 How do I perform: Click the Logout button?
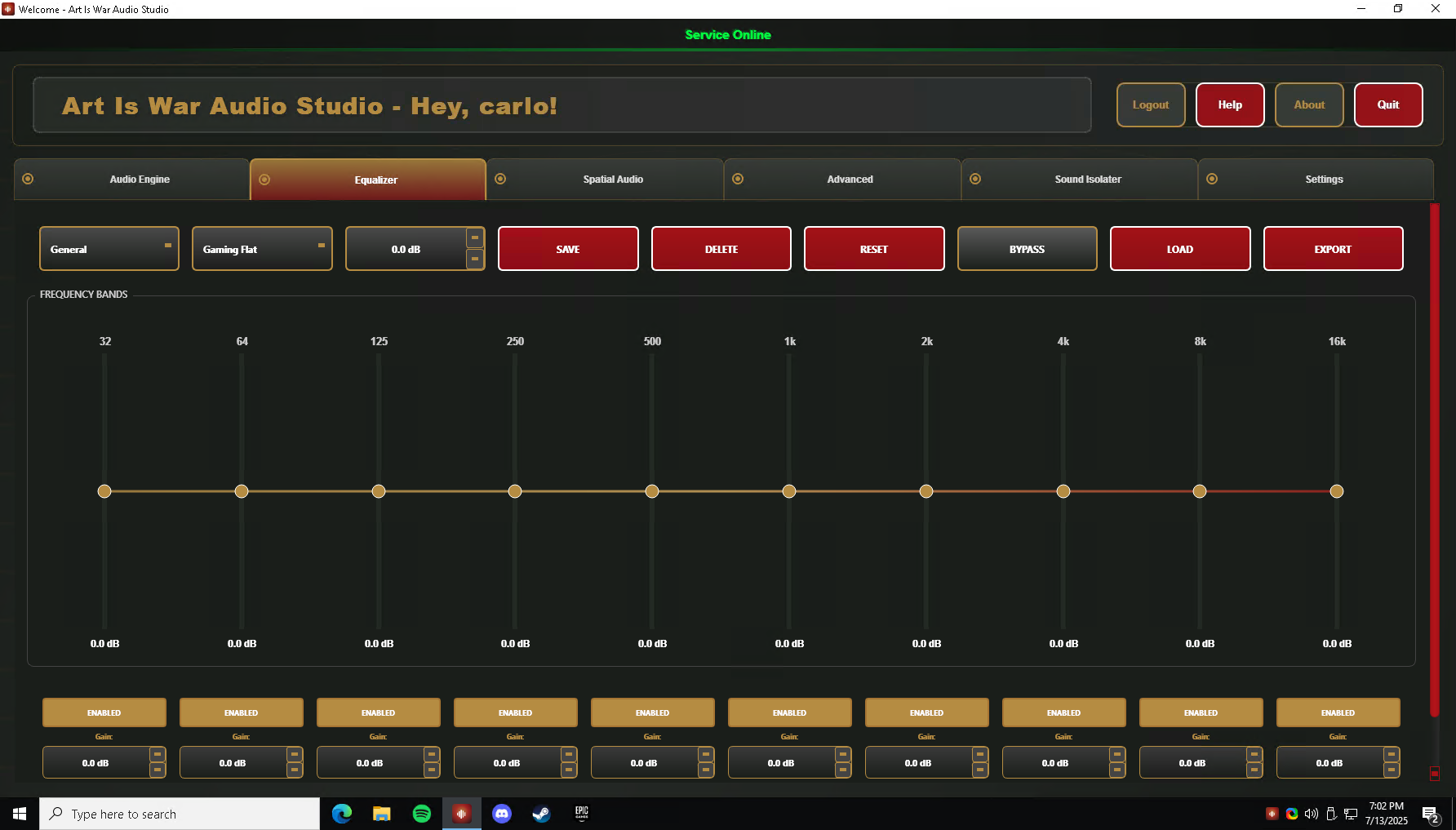click(x=1151, y=104)
